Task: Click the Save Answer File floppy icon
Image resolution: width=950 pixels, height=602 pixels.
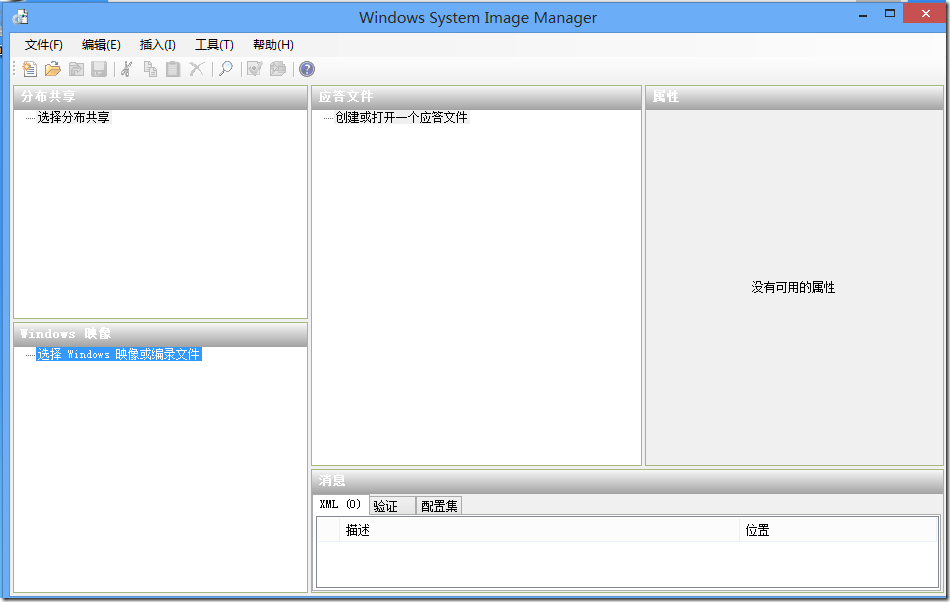Action: point(99,69)
